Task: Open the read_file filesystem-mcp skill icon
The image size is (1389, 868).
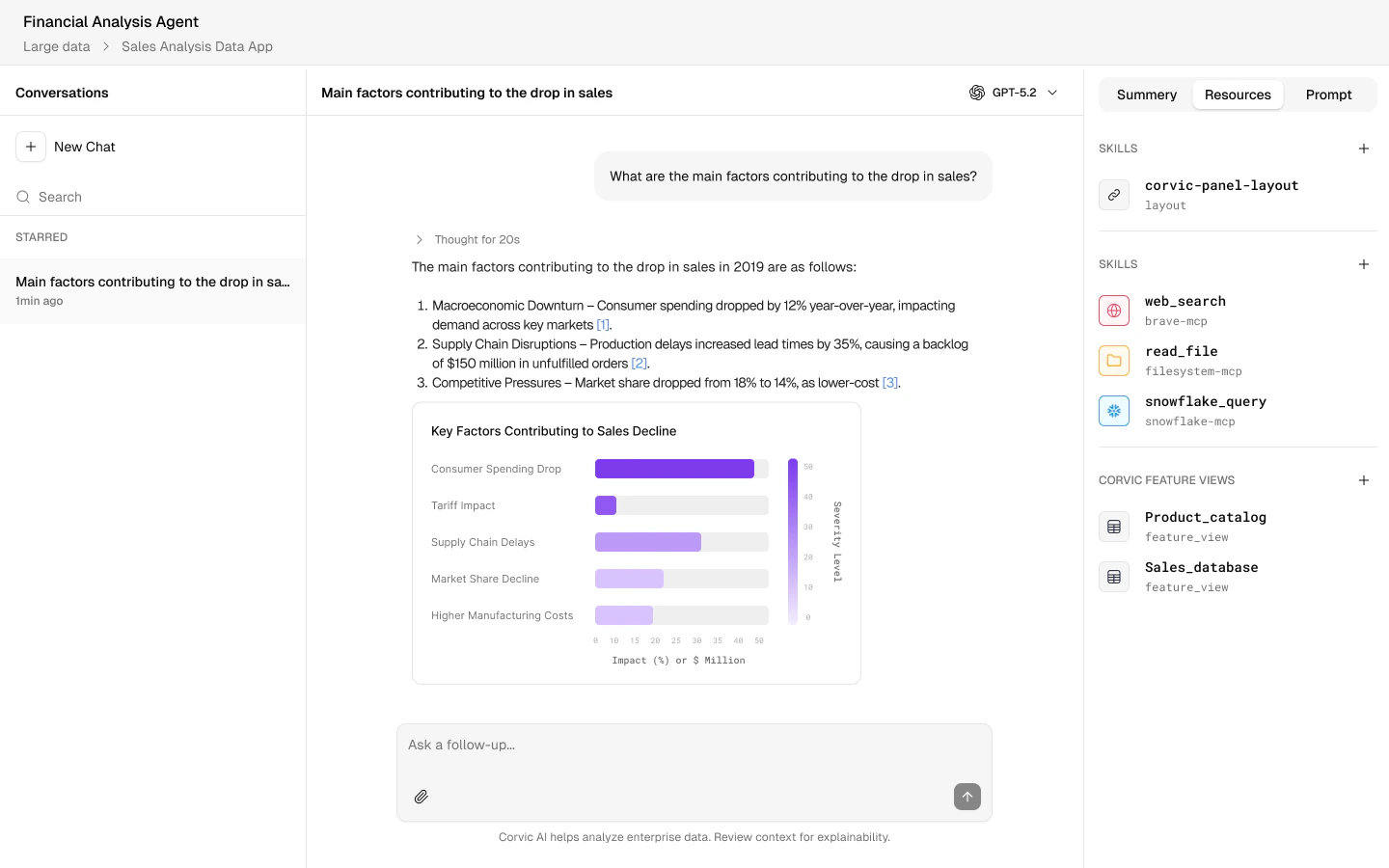Action: [x=1114, y=361]
